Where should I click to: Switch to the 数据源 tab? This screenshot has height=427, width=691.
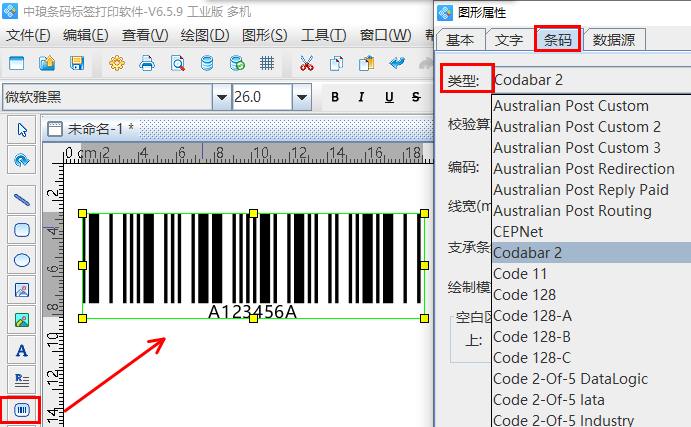coord(614,40)
